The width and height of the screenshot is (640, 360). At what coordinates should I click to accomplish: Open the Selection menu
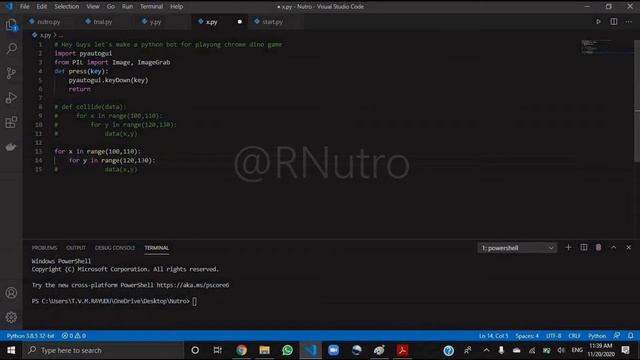[x=67, y=7]
